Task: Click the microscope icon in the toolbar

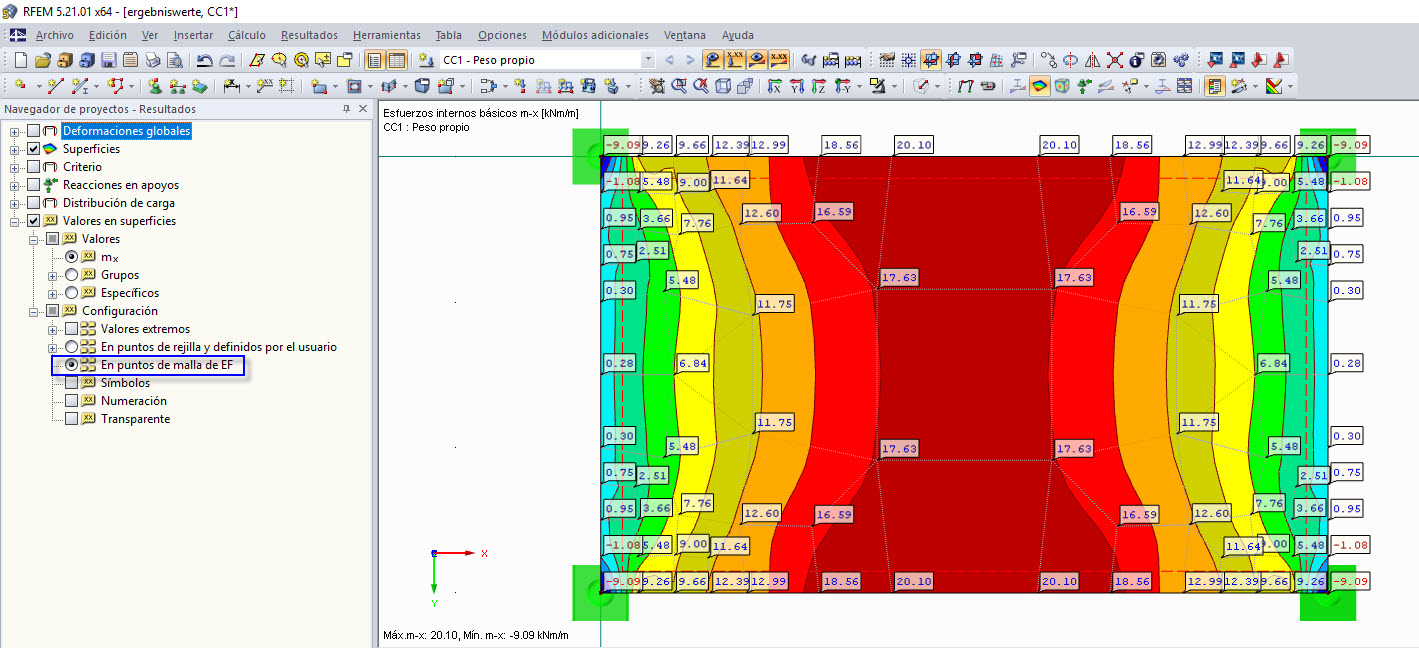Action: click(x=877, y=86)
